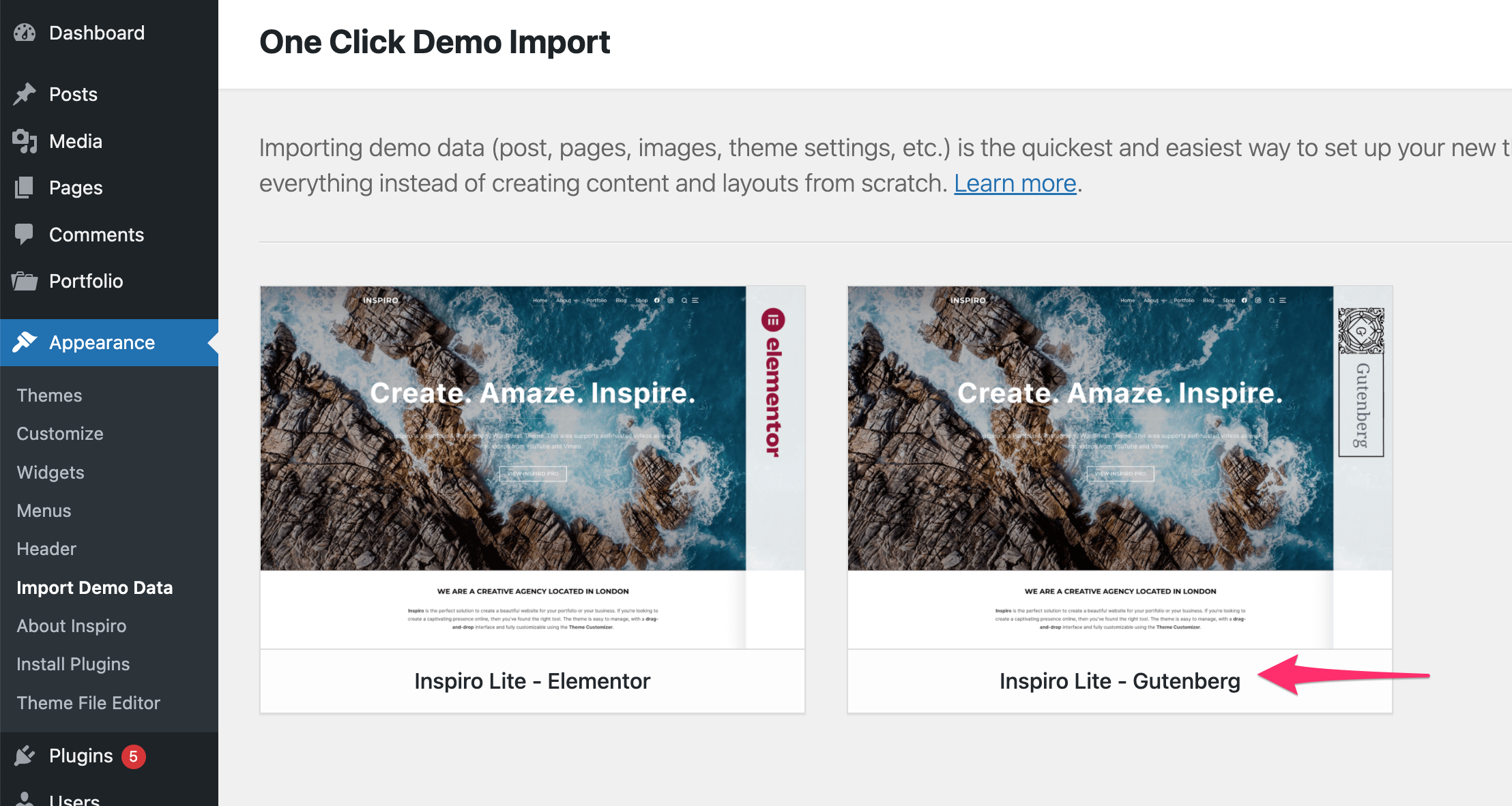Go to Themes submenu

(x=49, y=395)
